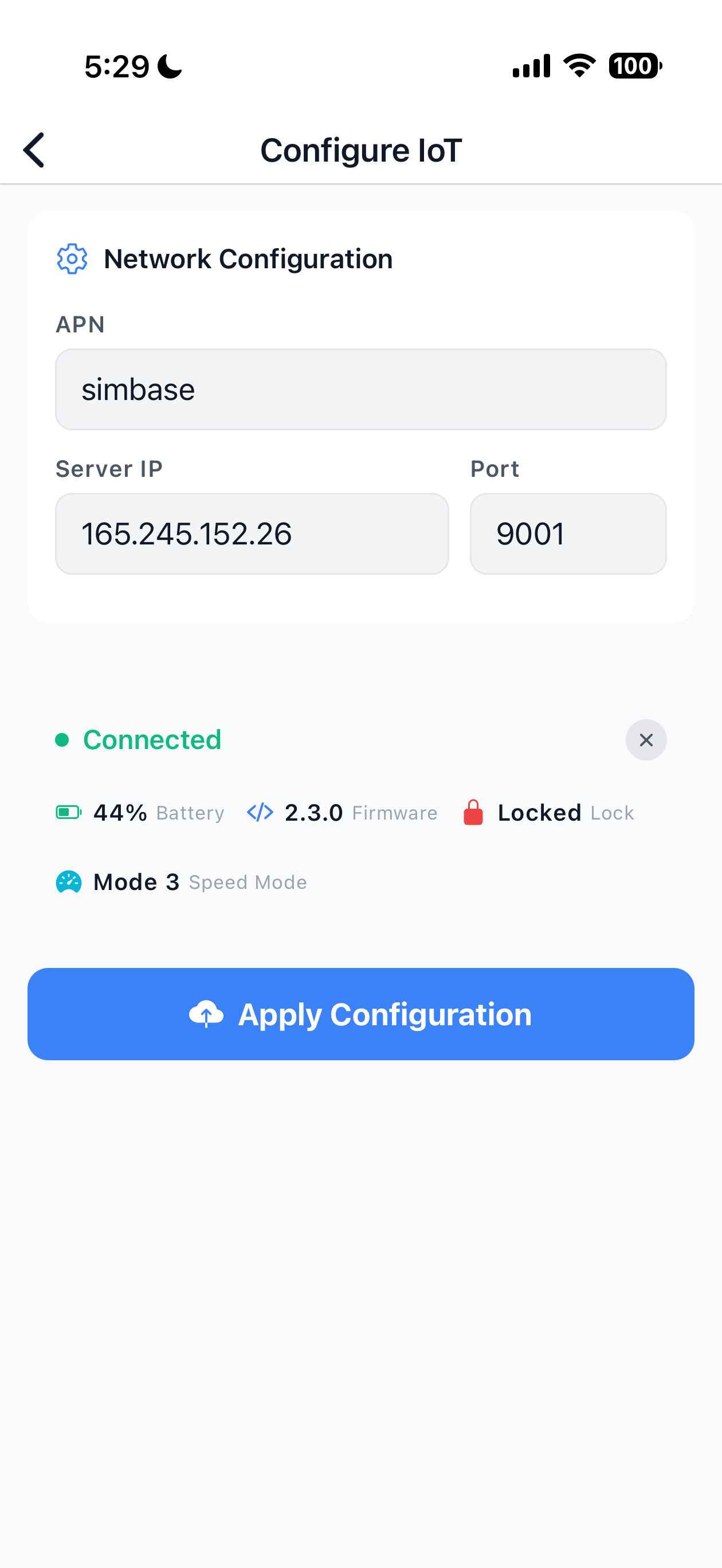Edit the APN field containing simbase
The height and width of the screenshot is (1568, 722).
tap(360, 390)
